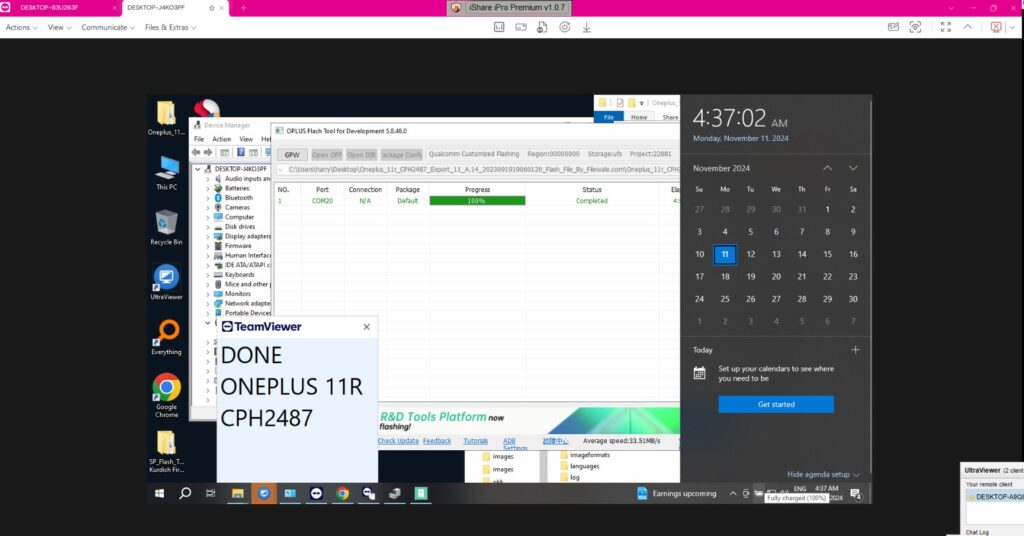Click the COM20 port cell
This screenshot has width=1024, height=536.
point(322,201)
